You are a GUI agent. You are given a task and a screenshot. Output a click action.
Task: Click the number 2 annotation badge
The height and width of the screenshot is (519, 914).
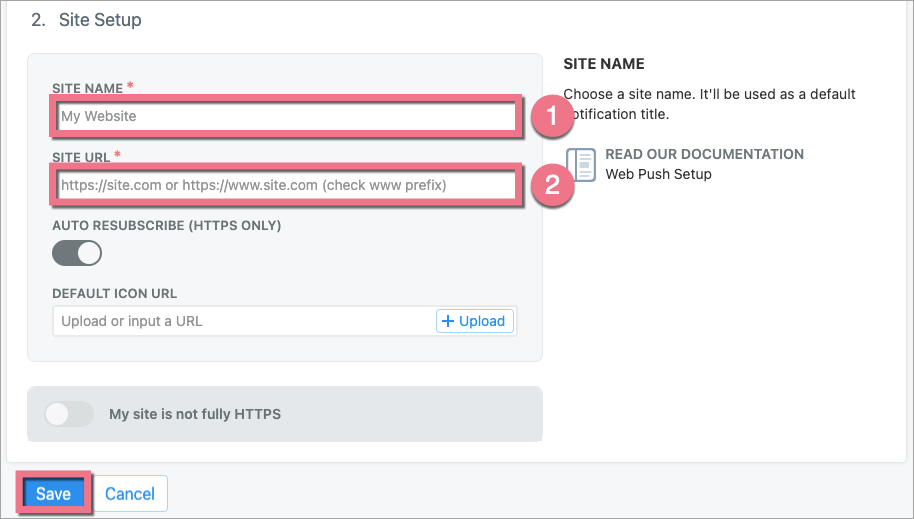(551, 186)
